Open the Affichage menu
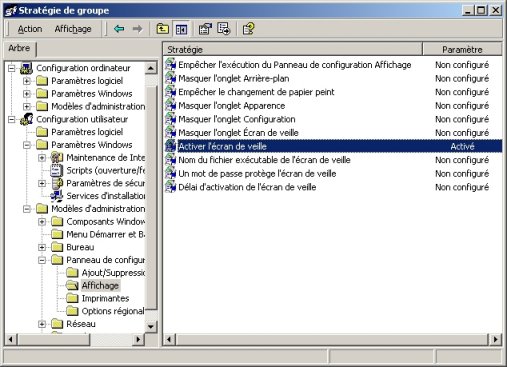Viewport: 507px width, 367px height. (73, 29)
